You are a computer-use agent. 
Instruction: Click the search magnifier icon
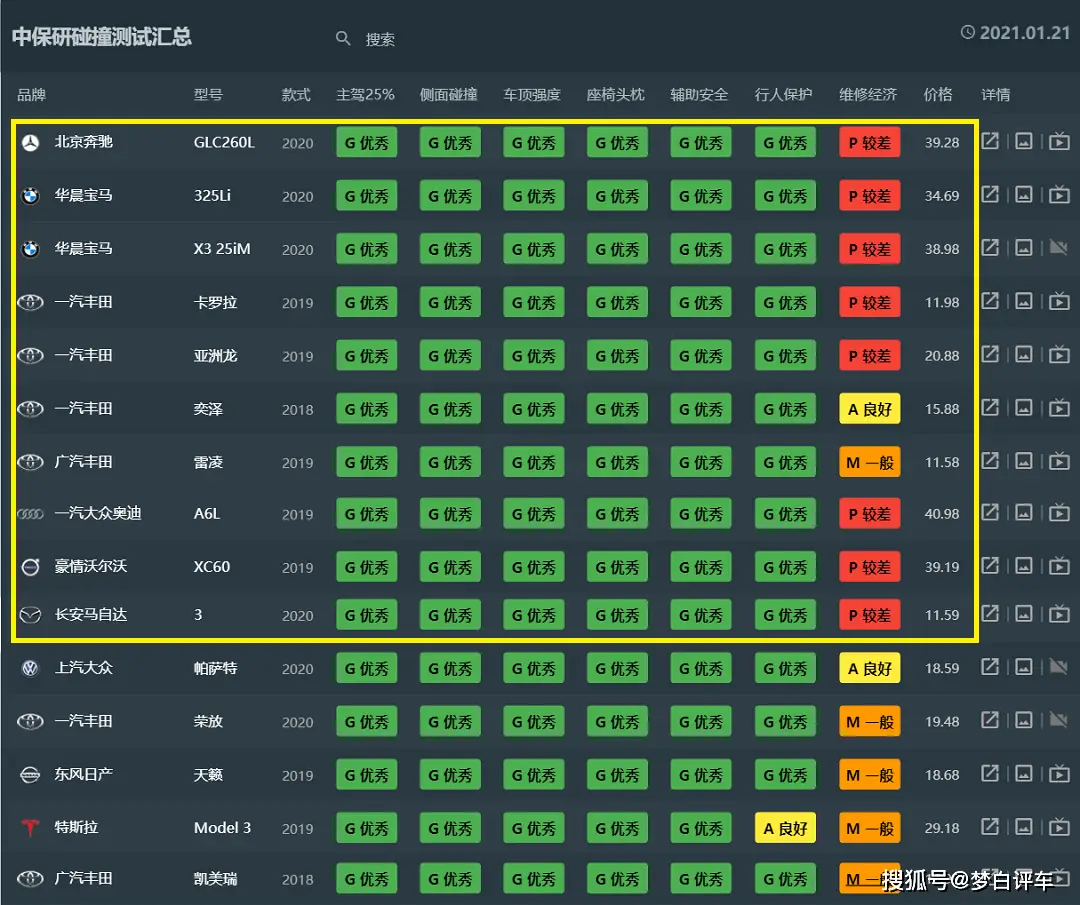point(343,39)
